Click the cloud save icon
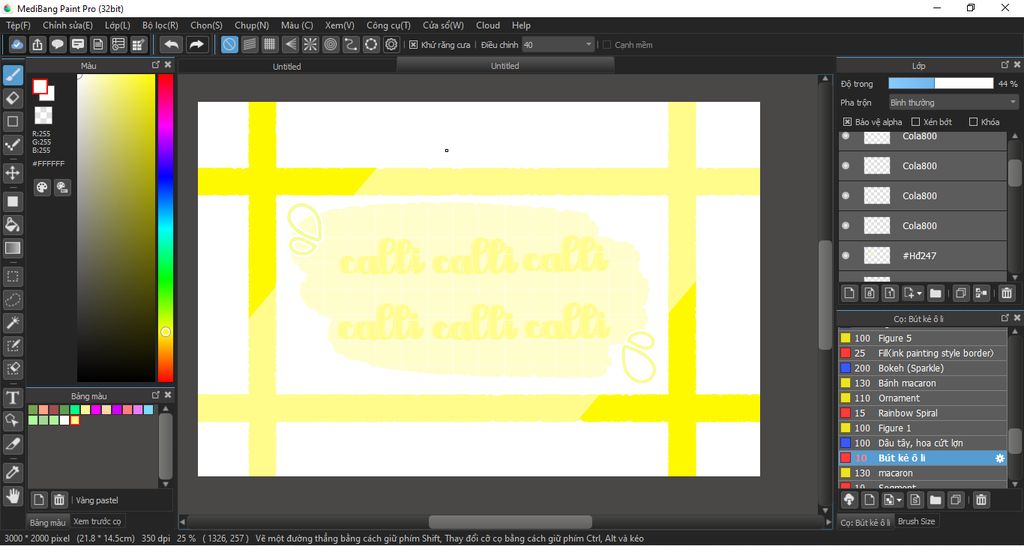This screenshot has width=1024, height=546. (x=18, y=44)
